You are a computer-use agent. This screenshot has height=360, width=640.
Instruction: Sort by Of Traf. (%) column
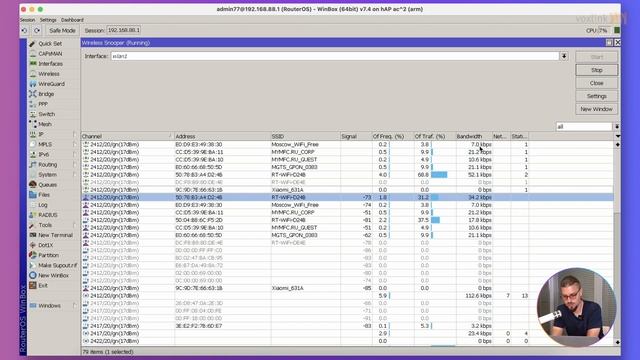[x=434, y=136]
